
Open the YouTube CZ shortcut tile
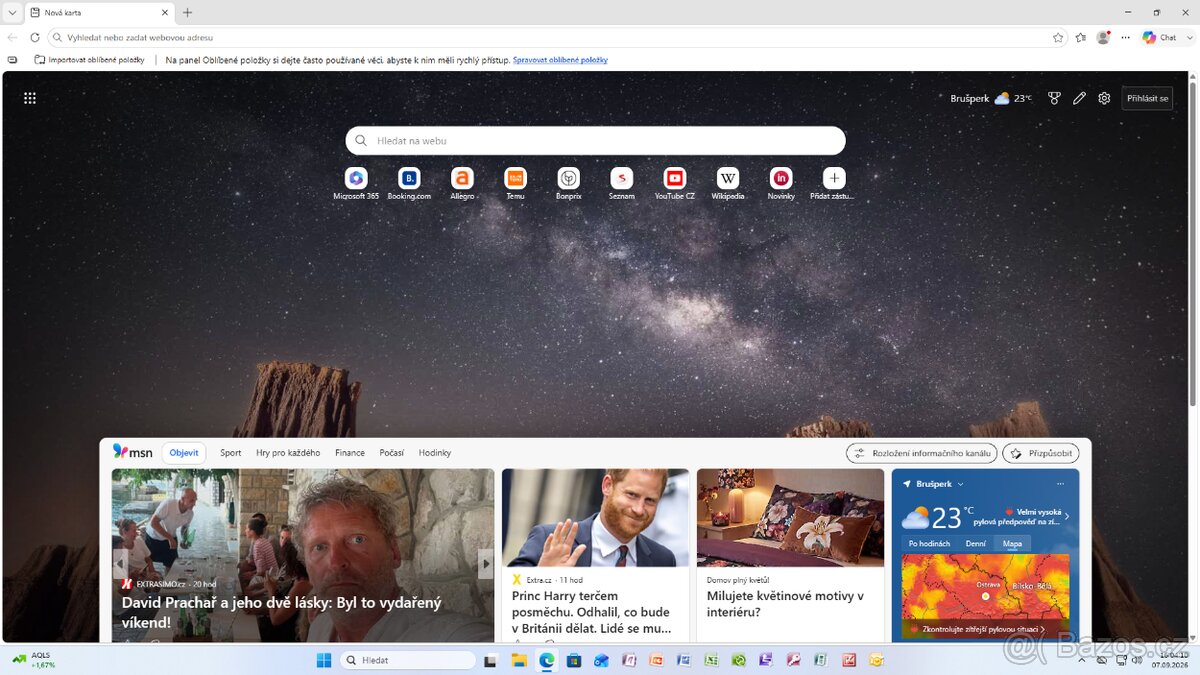[x=675, y=183]
